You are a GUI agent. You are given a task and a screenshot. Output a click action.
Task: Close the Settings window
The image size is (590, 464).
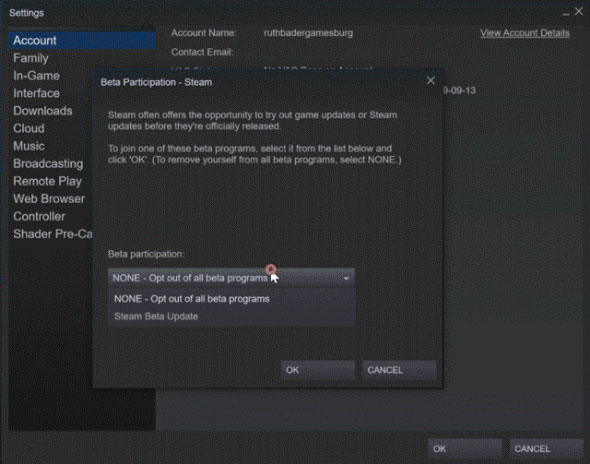(x=579, y=12)
